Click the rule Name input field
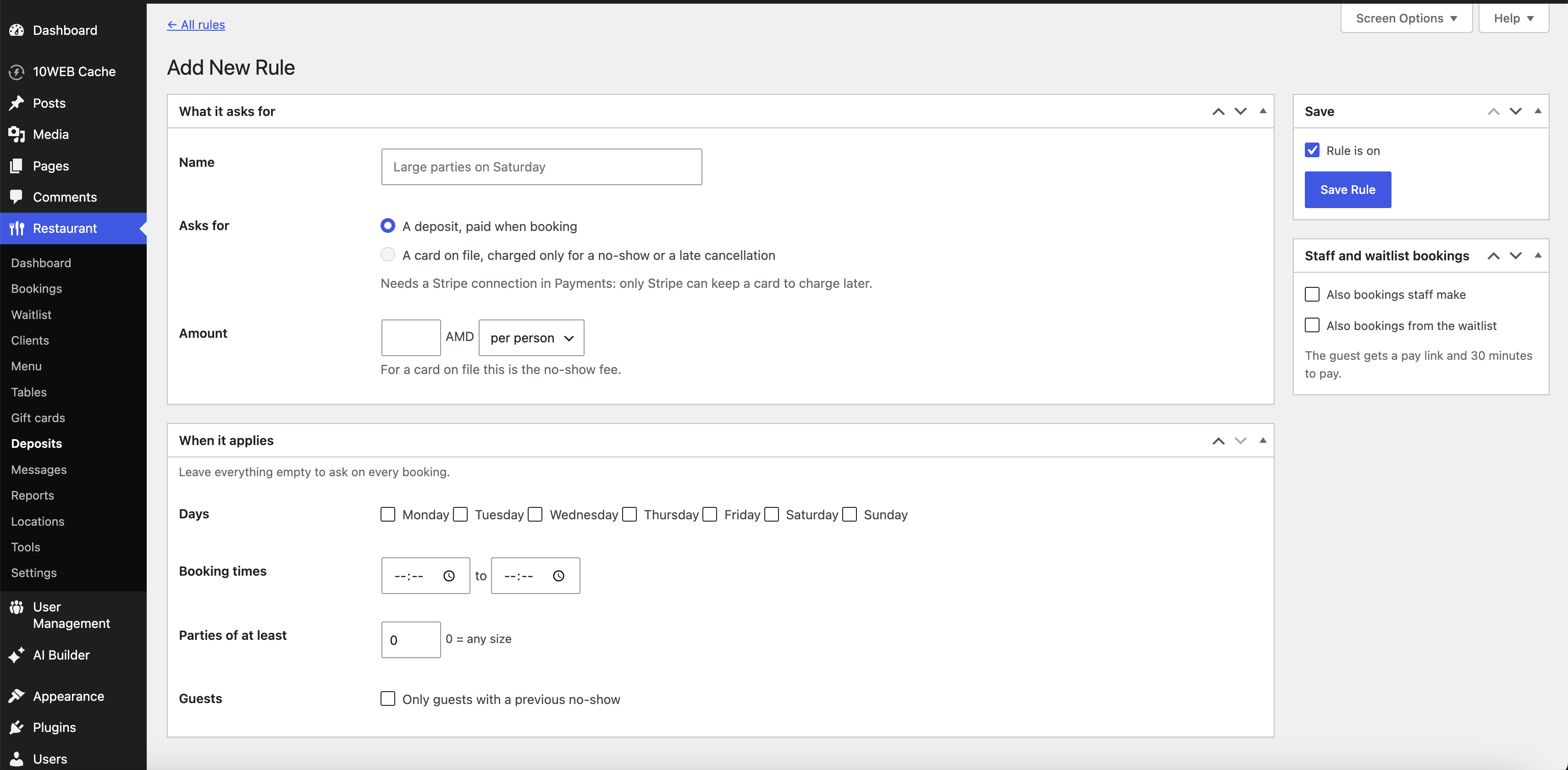 coord(542,167)
